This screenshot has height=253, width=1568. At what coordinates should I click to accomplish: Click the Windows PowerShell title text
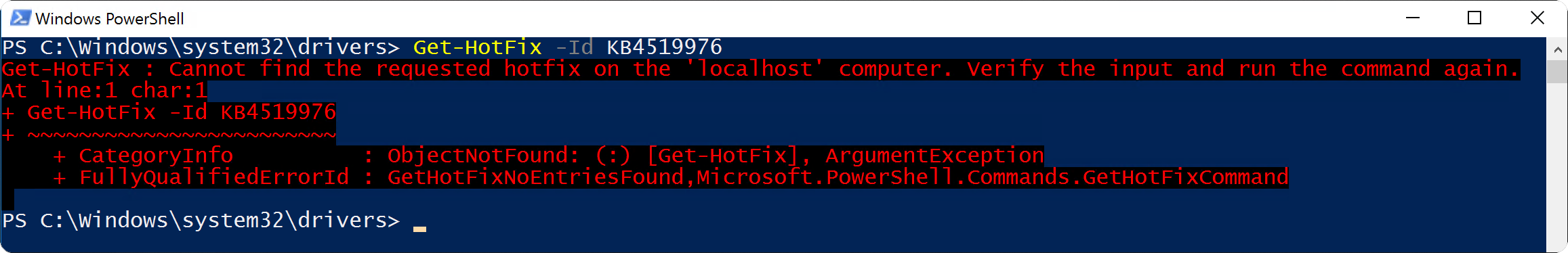click(x=110, y=19)
